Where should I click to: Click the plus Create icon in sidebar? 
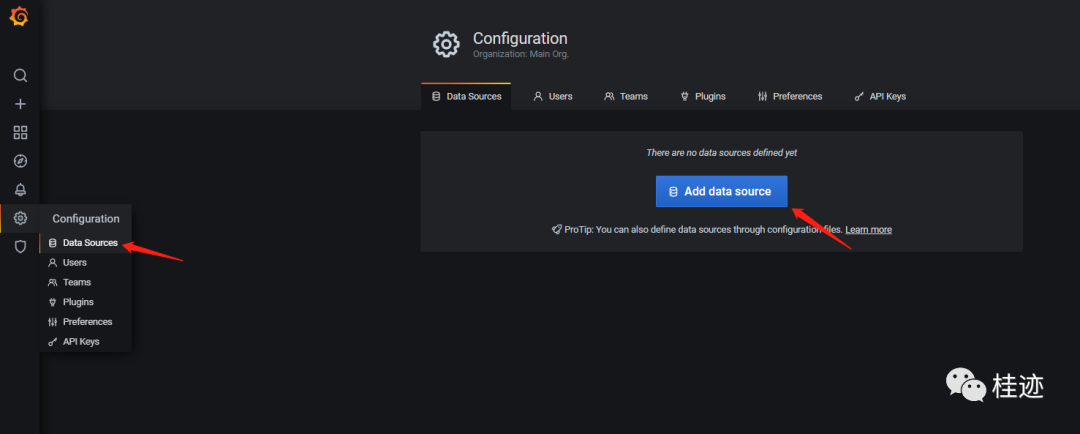tap(20, 104)
